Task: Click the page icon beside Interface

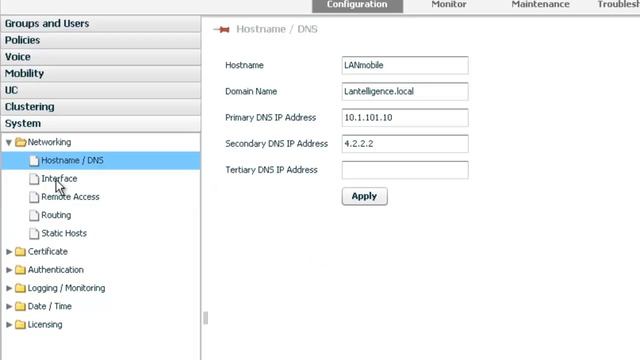Action: [34, 179]
